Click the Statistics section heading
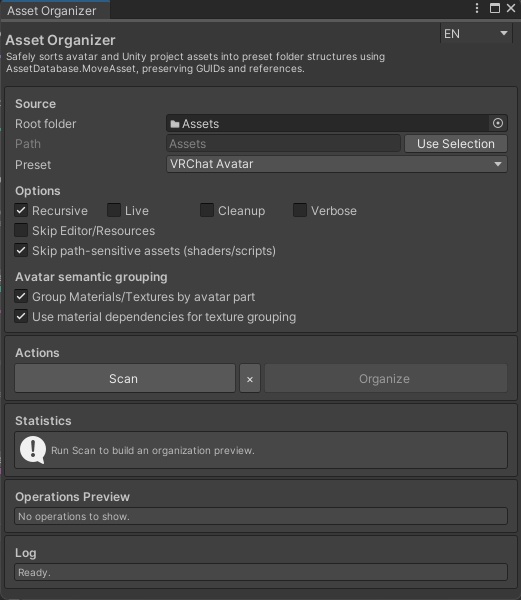This screenshot has width=521, height=600. (43, 421)
